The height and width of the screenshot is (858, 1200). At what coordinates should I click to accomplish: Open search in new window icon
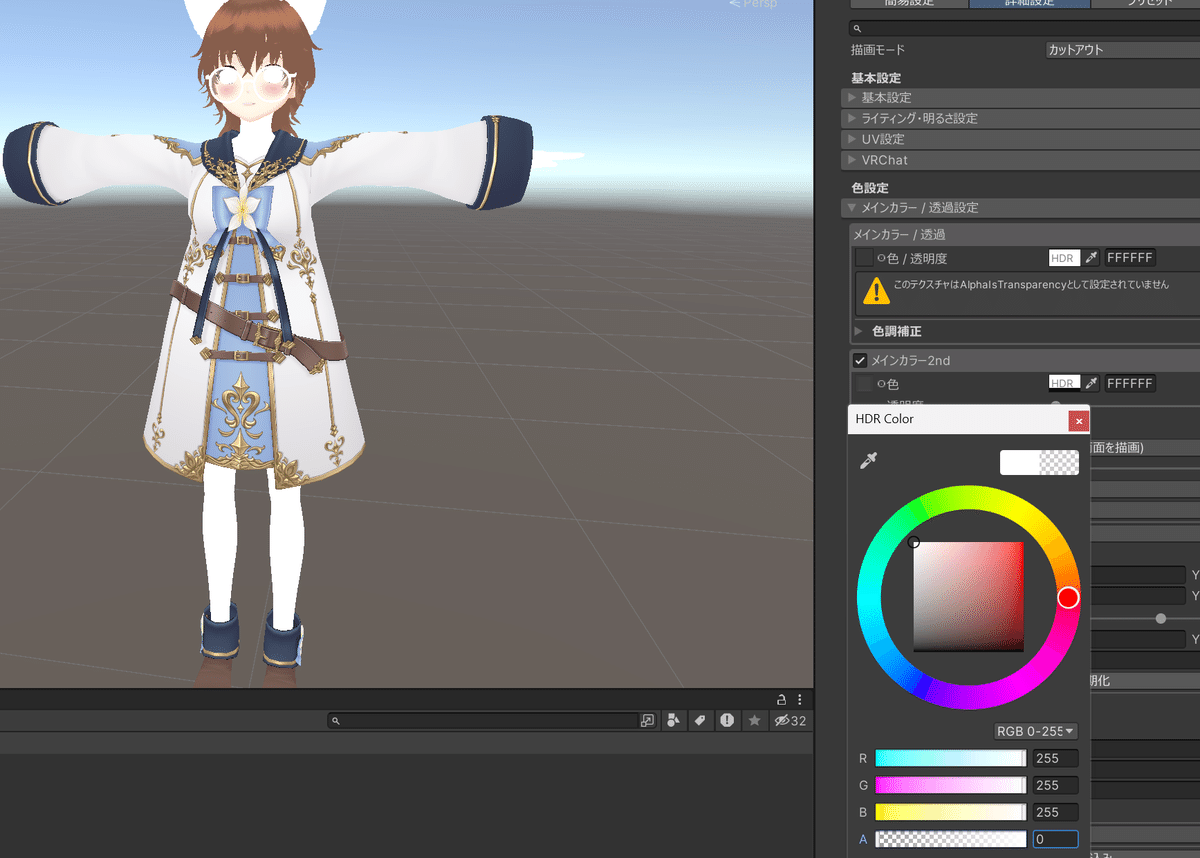point(647,720)
